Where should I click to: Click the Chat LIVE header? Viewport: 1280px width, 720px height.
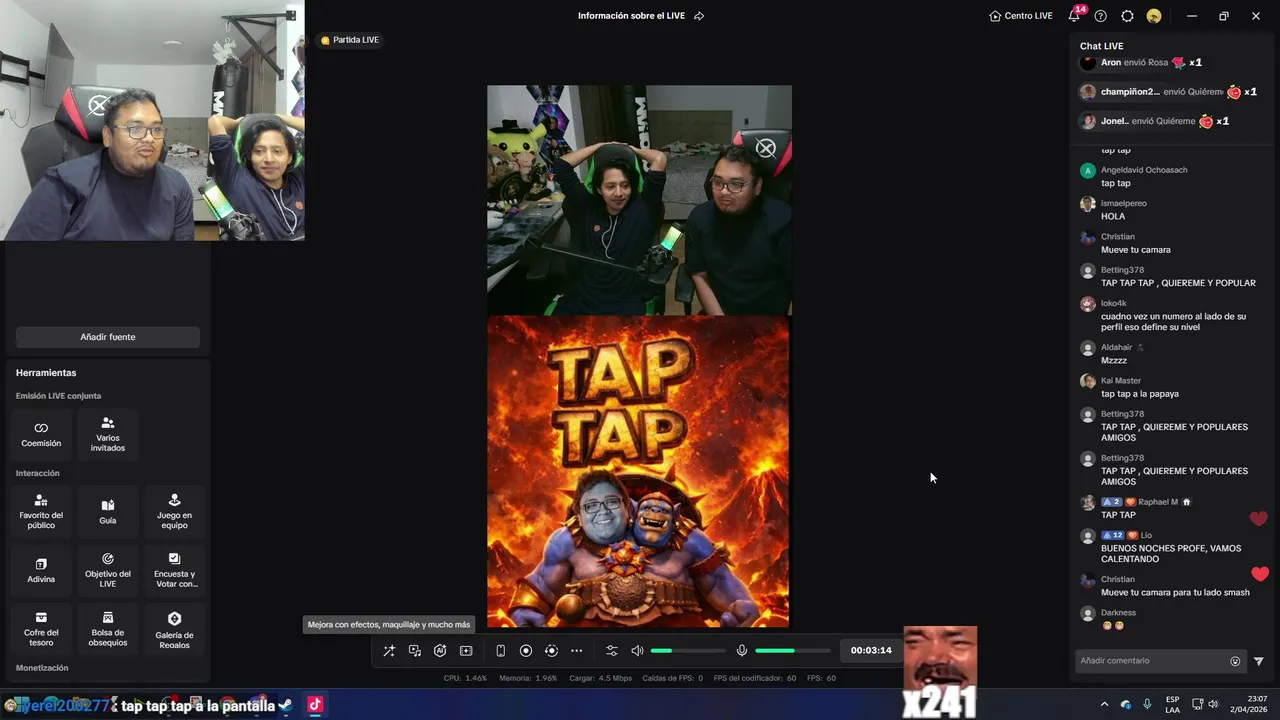pos(1101,46)
